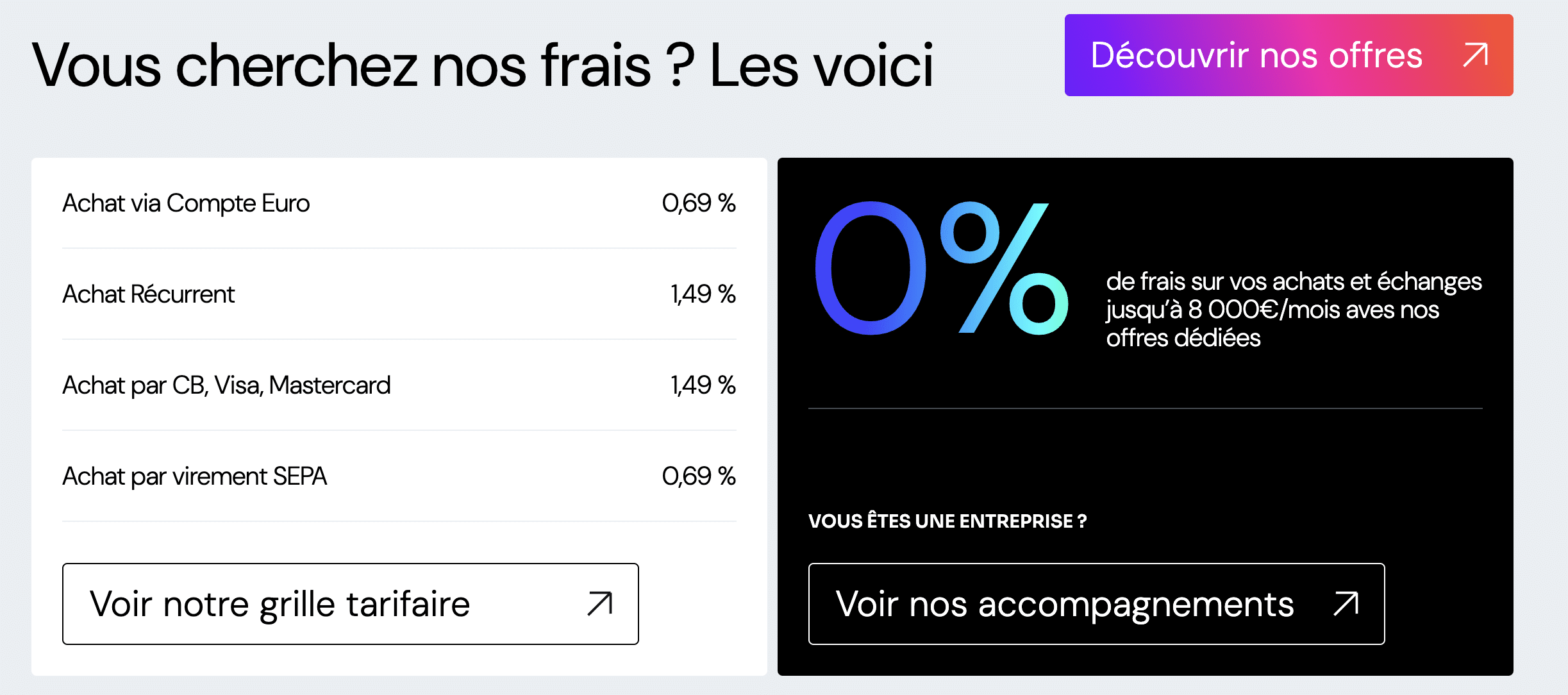Select the Achat par virement SEPA label
Screen dimensions: 1568x695
pos(194,476)
